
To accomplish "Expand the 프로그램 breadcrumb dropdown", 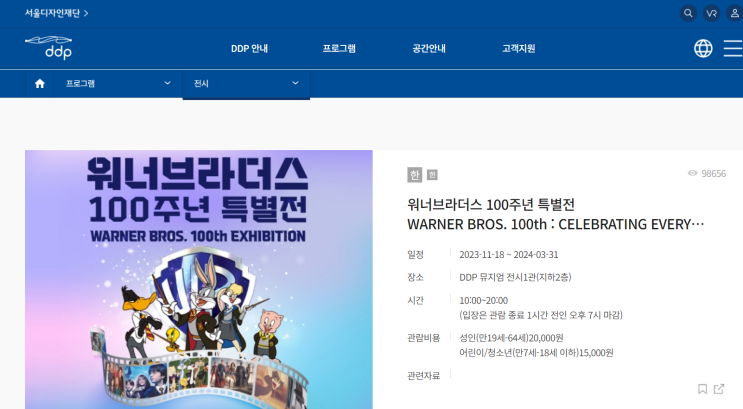I will pyautogui.click(x=118, y=84).
